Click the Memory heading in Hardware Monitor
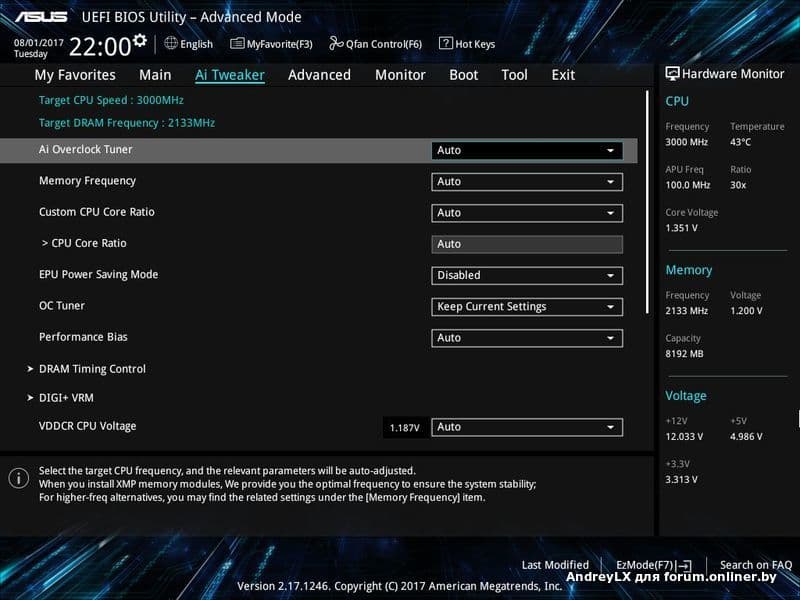The width and height of the screenshot is (800, 600). [x=689, y=270]
